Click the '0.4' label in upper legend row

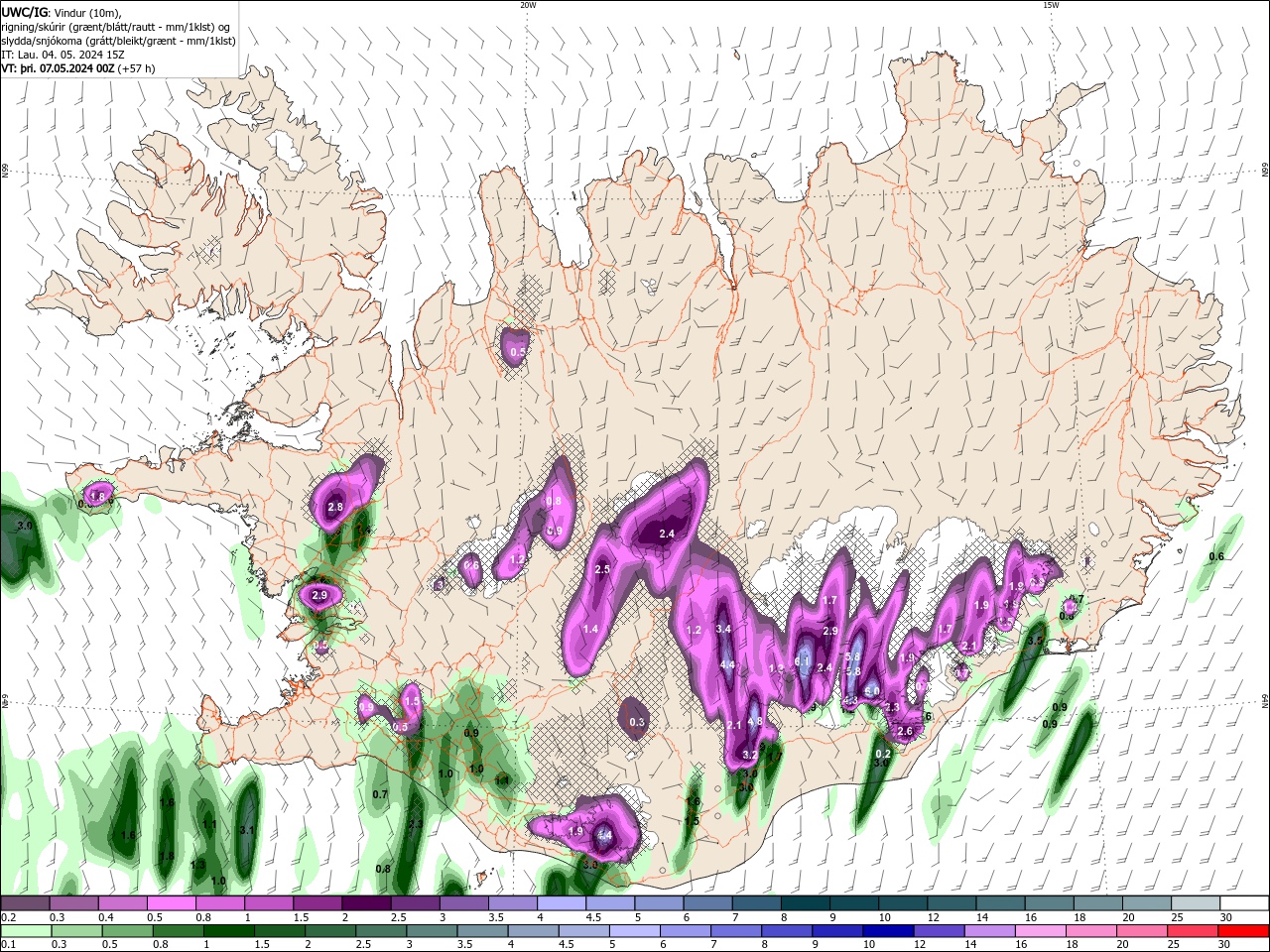tap(105, 917)
